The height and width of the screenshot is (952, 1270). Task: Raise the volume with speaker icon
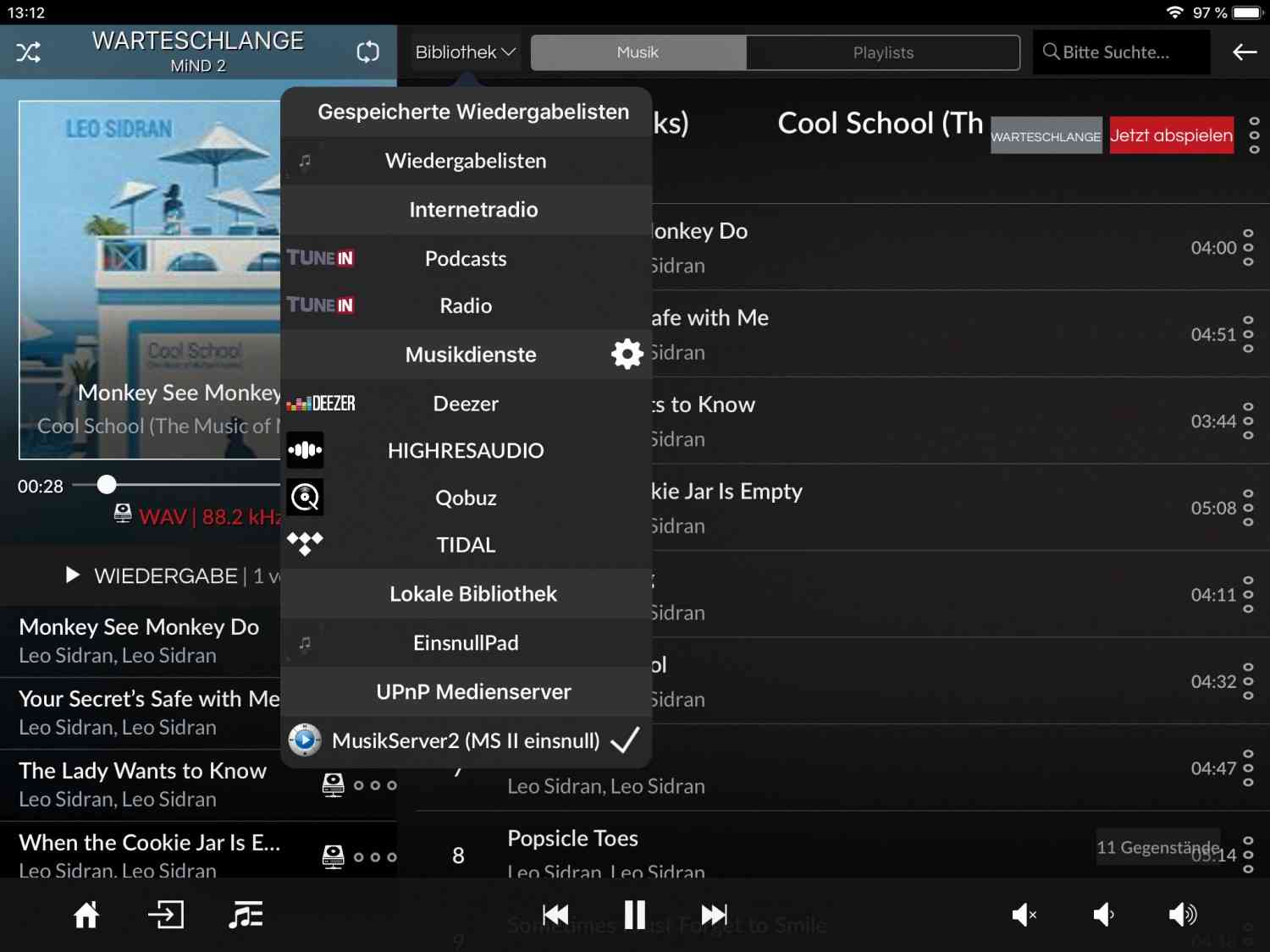coord(1183,915)
